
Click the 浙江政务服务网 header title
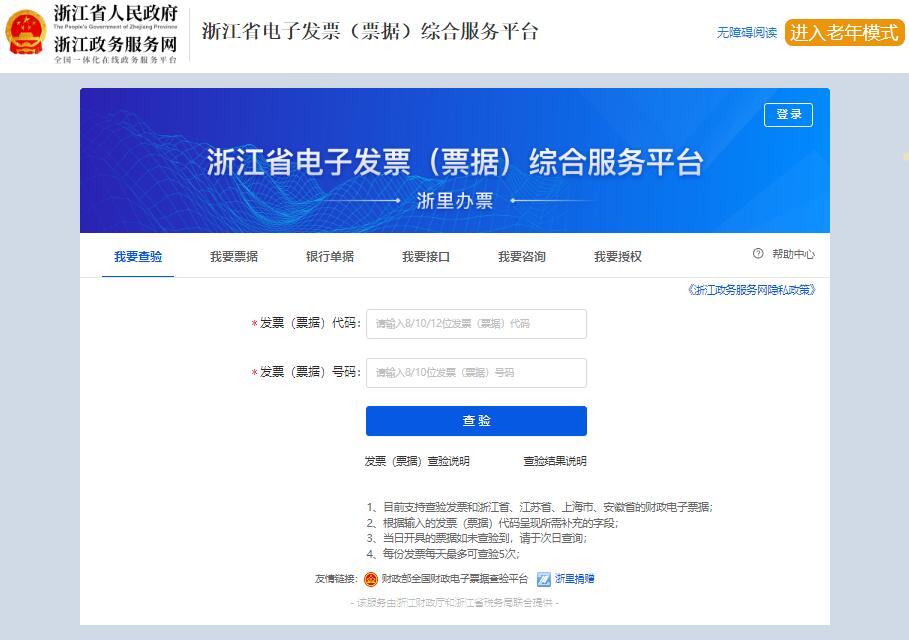tap(115, 44)
